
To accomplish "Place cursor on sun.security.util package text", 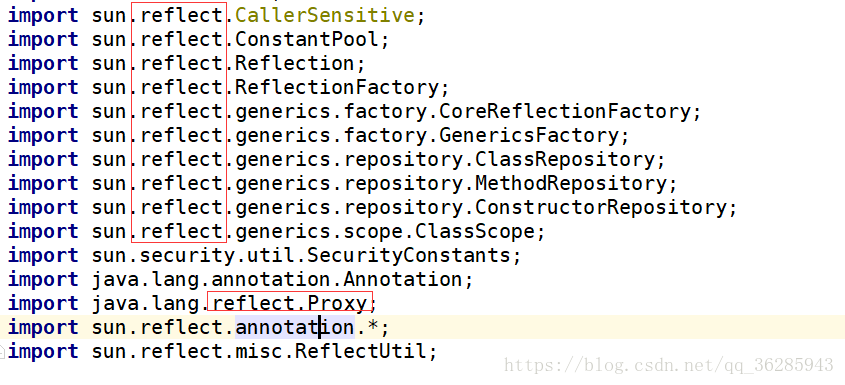I will tap(193, 255).
